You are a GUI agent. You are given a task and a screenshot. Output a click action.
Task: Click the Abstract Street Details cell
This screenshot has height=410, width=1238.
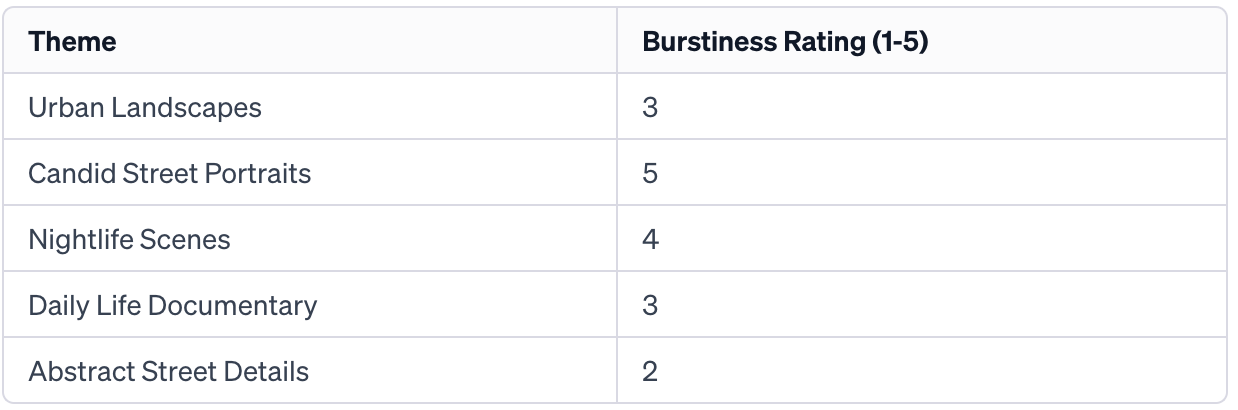coord(169,372)
